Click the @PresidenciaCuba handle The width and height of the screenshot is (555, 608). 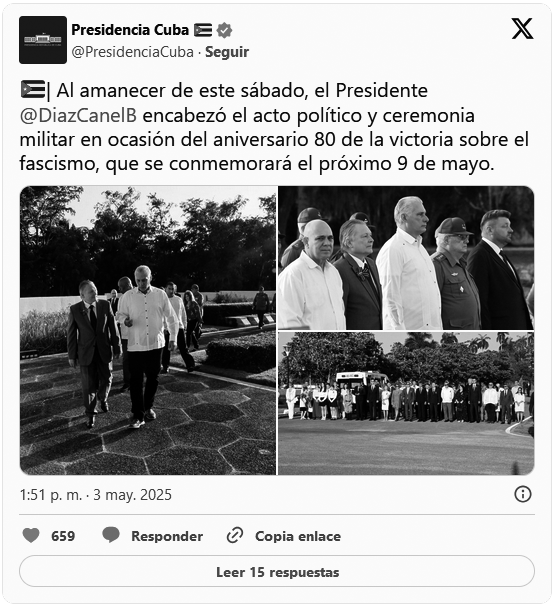coord(133,52)
